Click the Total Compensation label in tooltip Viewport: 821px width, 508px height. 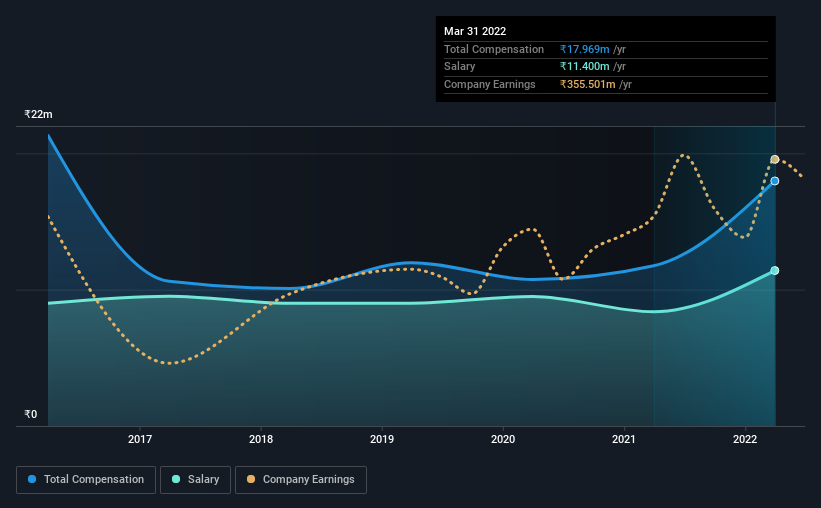(494, 49)
